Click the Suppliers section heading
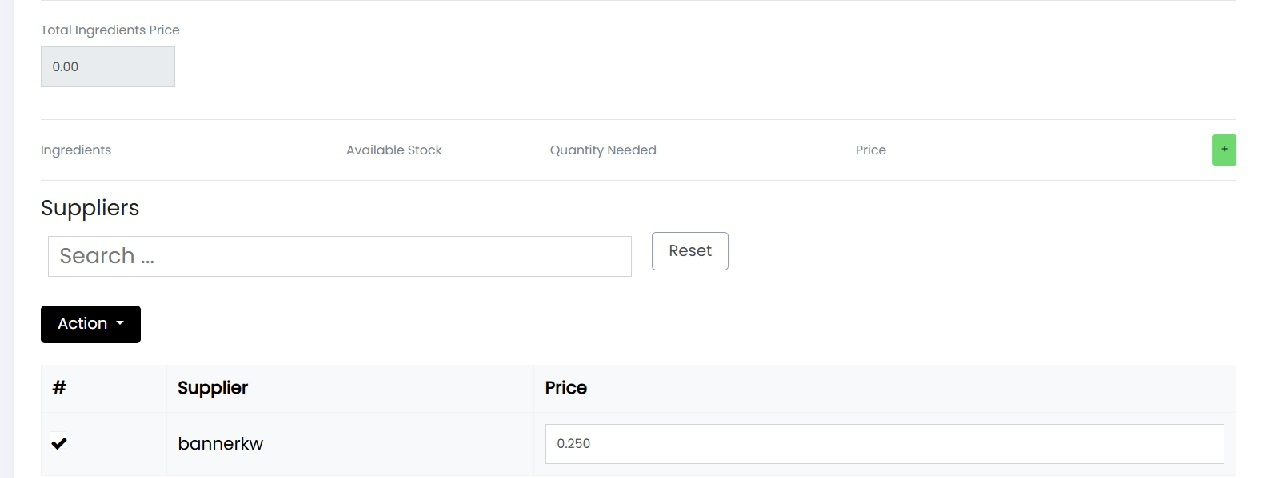Viewport: 1269px width, 478px height. [x=90, y=208]
